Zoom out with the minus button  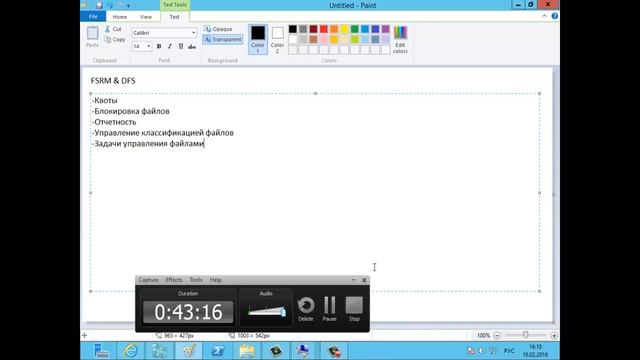[x=497, y=336]
